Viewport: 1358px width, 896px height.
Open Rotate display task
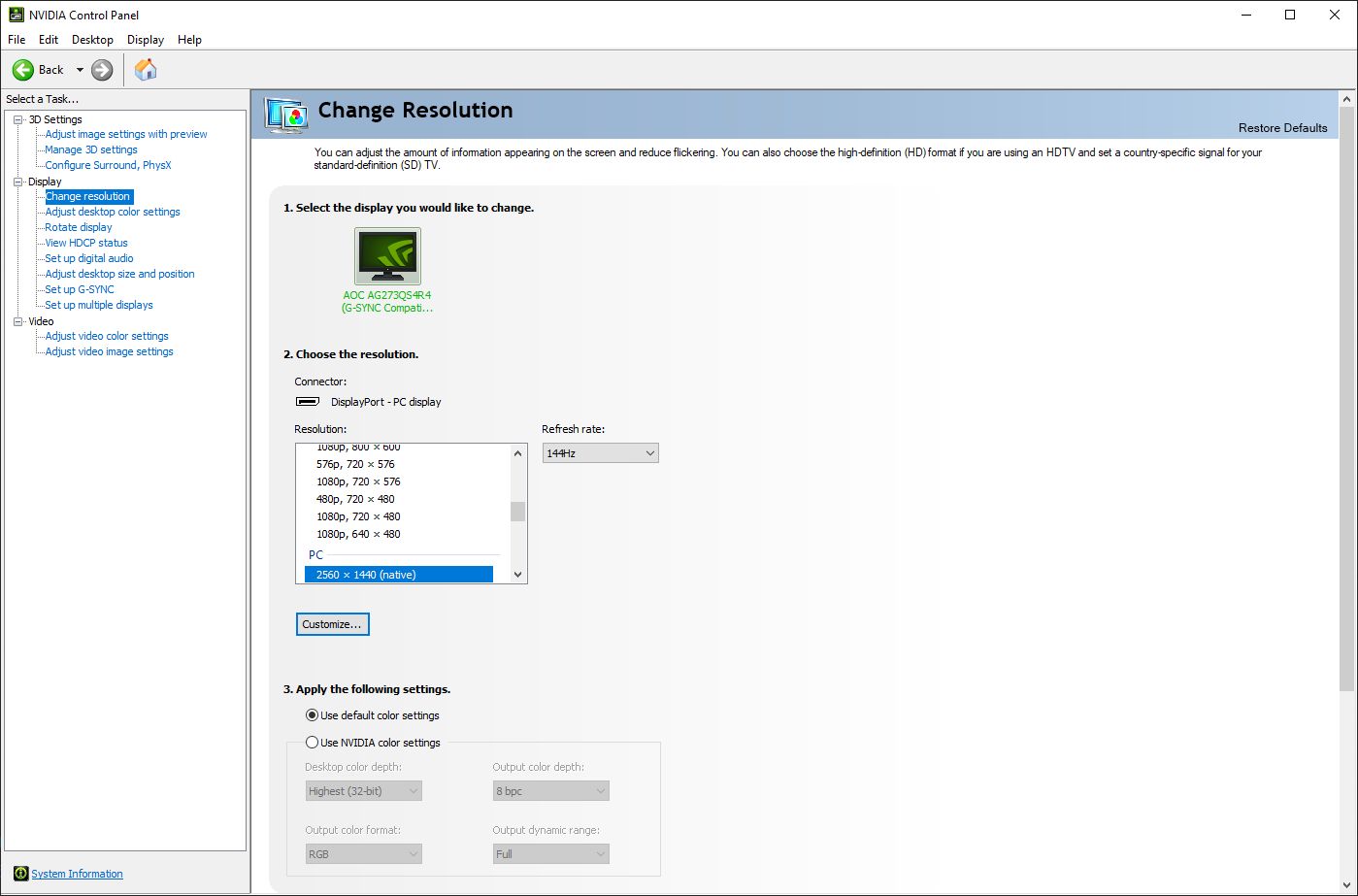coord(79,227)
